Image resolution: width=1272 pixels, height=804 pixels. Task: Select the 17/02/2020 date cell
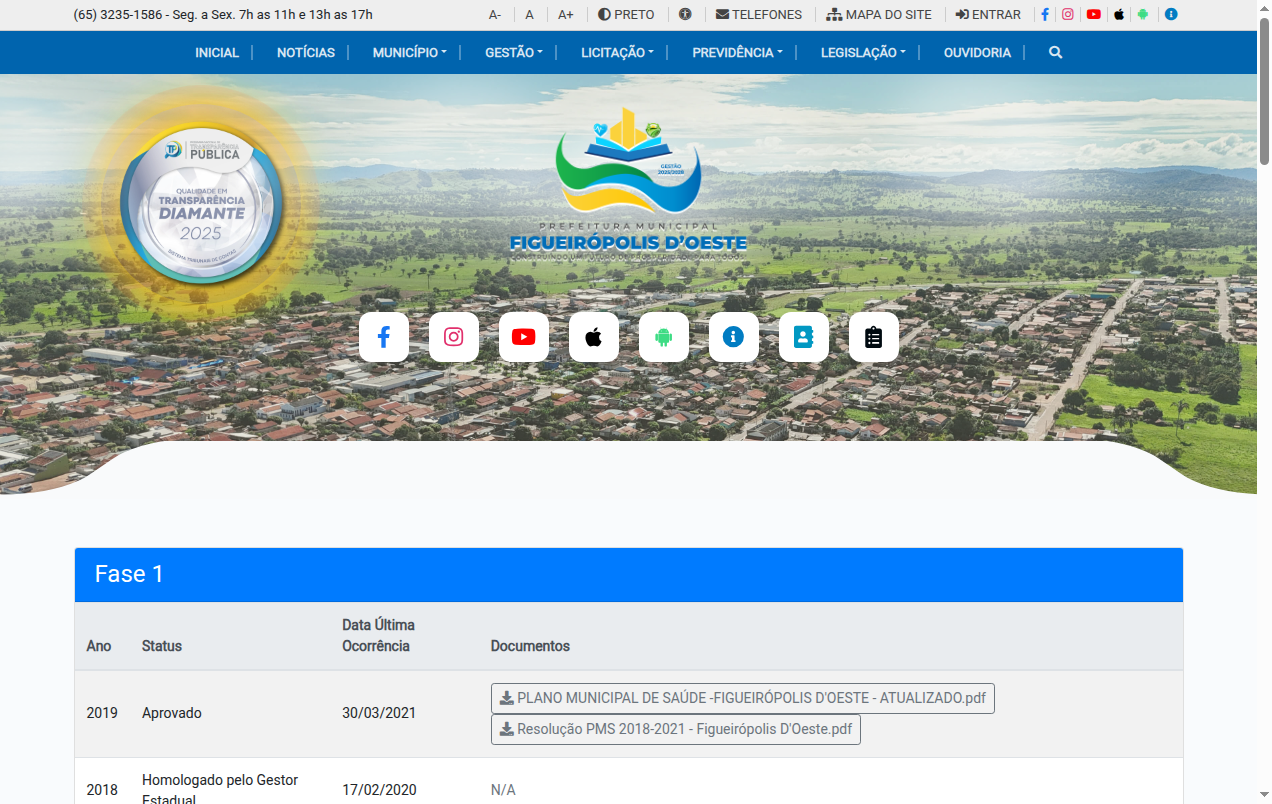(x=379, y=790)
